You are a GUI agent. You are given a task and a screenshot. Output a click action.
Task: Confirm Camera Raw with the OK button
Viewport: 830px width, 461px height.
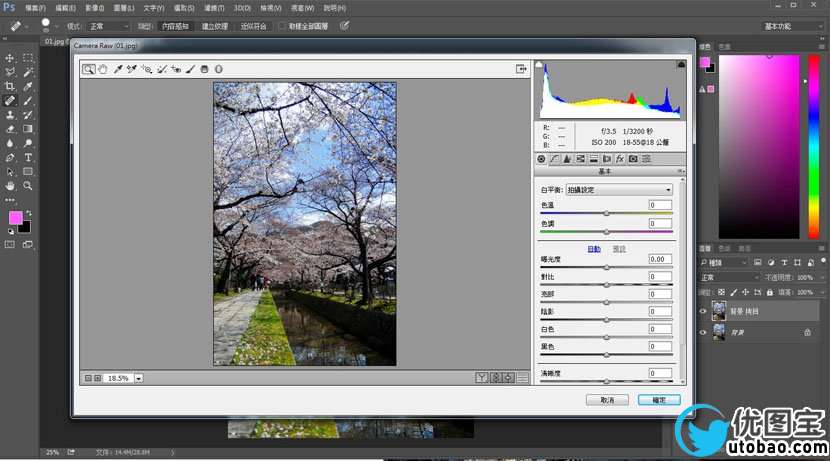click(x=659, y=400)
